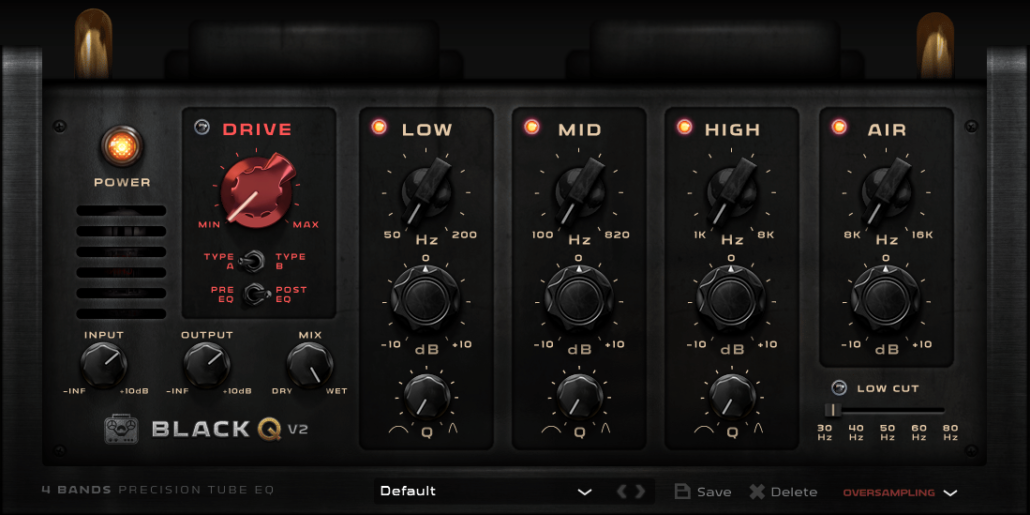Toggle the orange Power button
Image resolution: width=1030 pixels, height=515 pixels.
pos(121,147)
